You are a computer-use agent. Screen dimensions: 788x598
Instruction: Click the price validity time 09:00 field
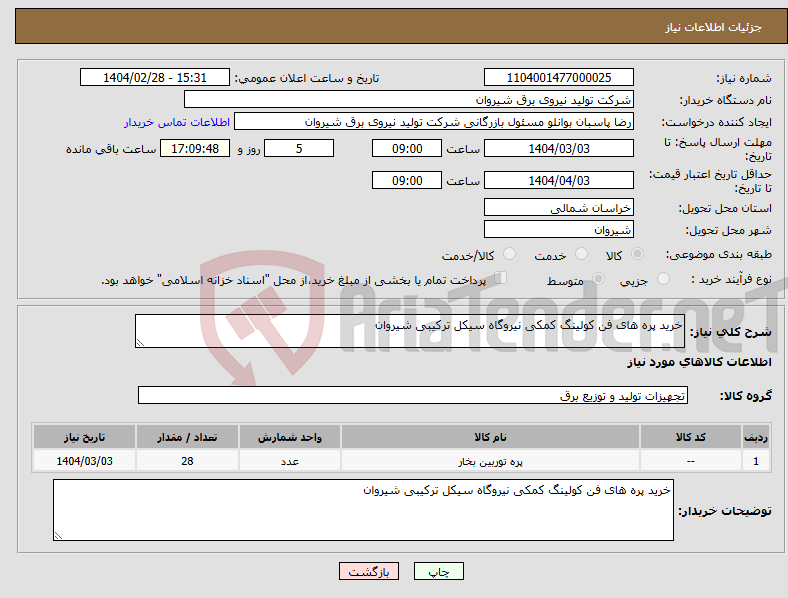tap(407, 180)
